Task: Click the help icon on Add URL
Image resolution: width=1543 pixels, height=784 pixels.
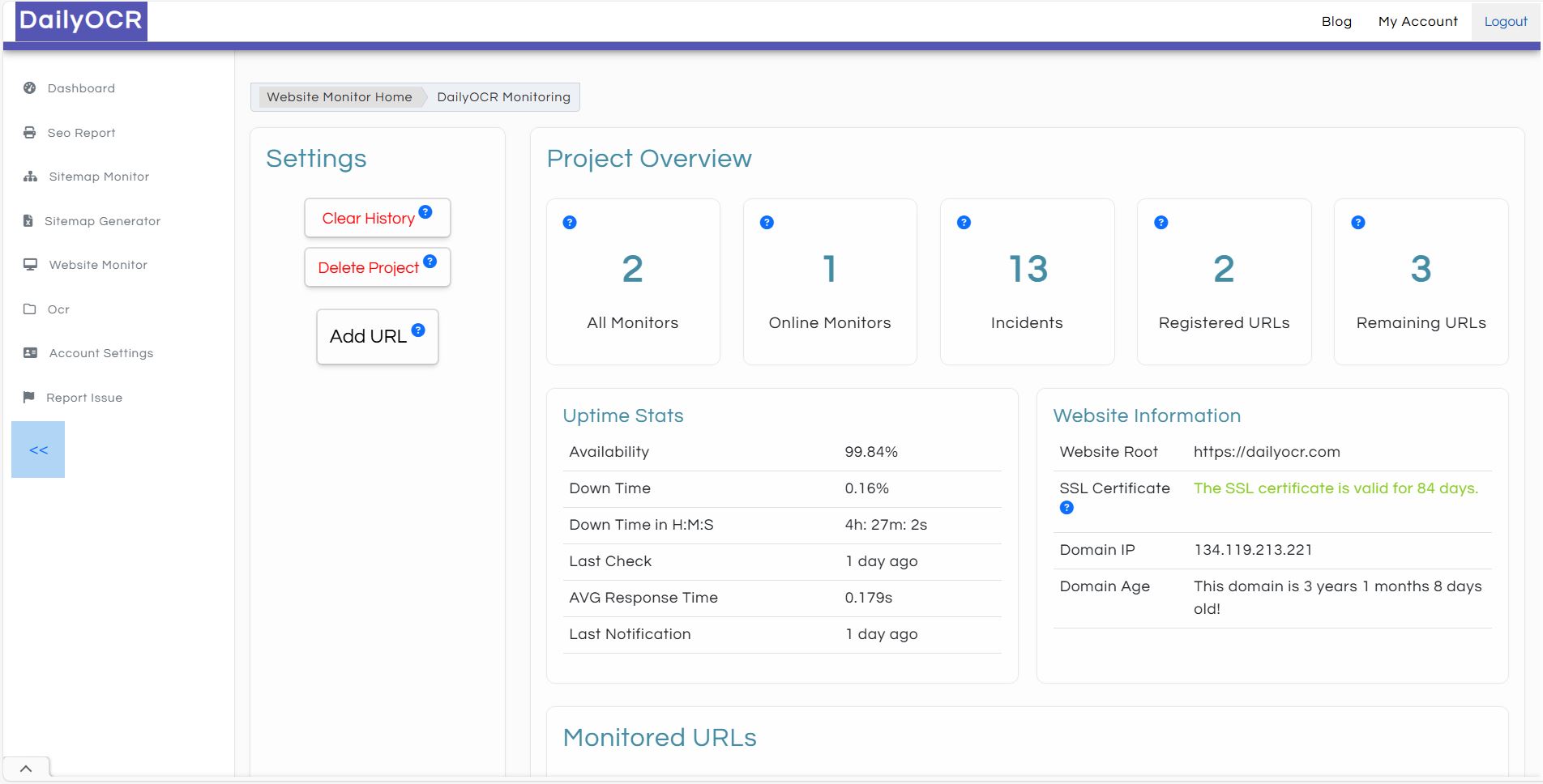Action: point(418,330)
